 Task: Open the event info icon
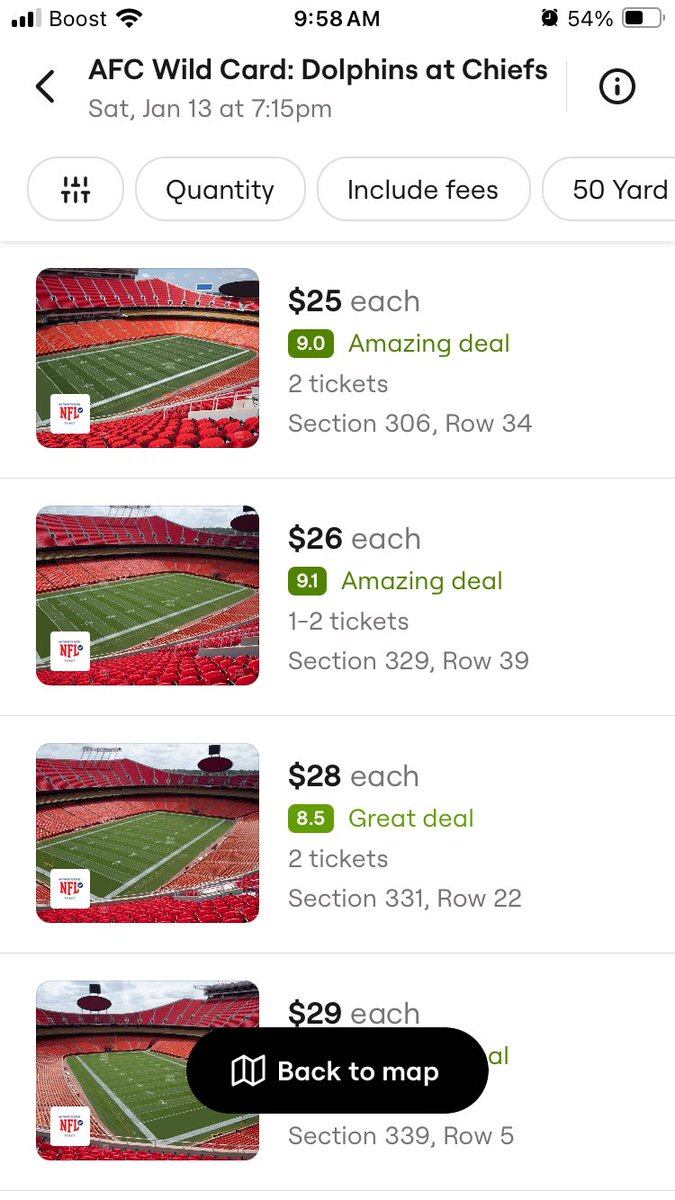pyautogui.click(x=617, y=87)
